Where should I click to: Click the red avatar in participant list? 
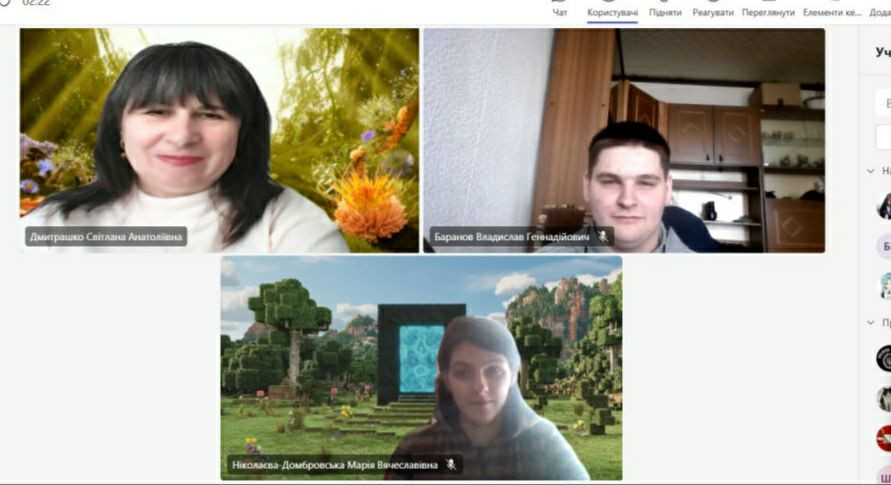[884, 438]
